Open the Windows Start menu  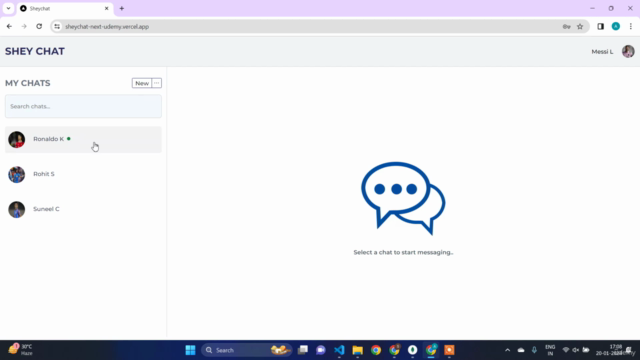point(190,350)
